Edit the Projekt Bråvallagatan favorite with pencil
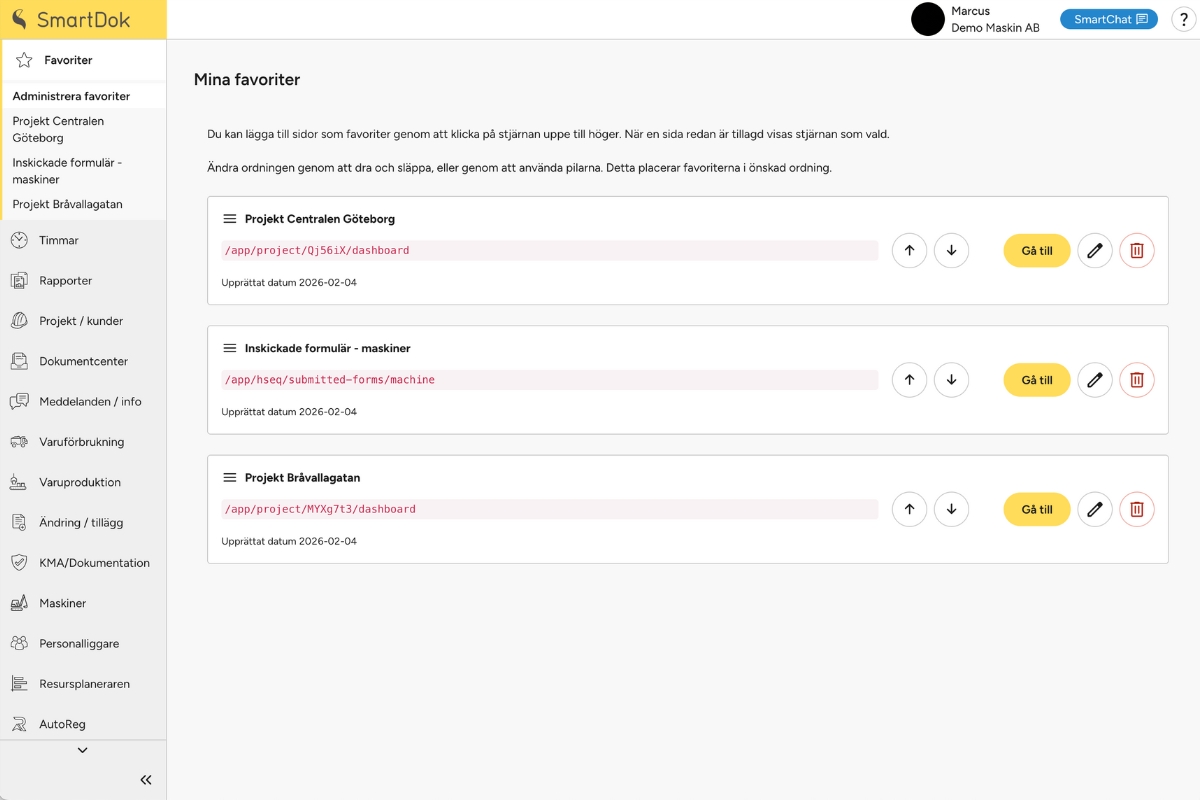1200x800 pixels. (1095, 509)
